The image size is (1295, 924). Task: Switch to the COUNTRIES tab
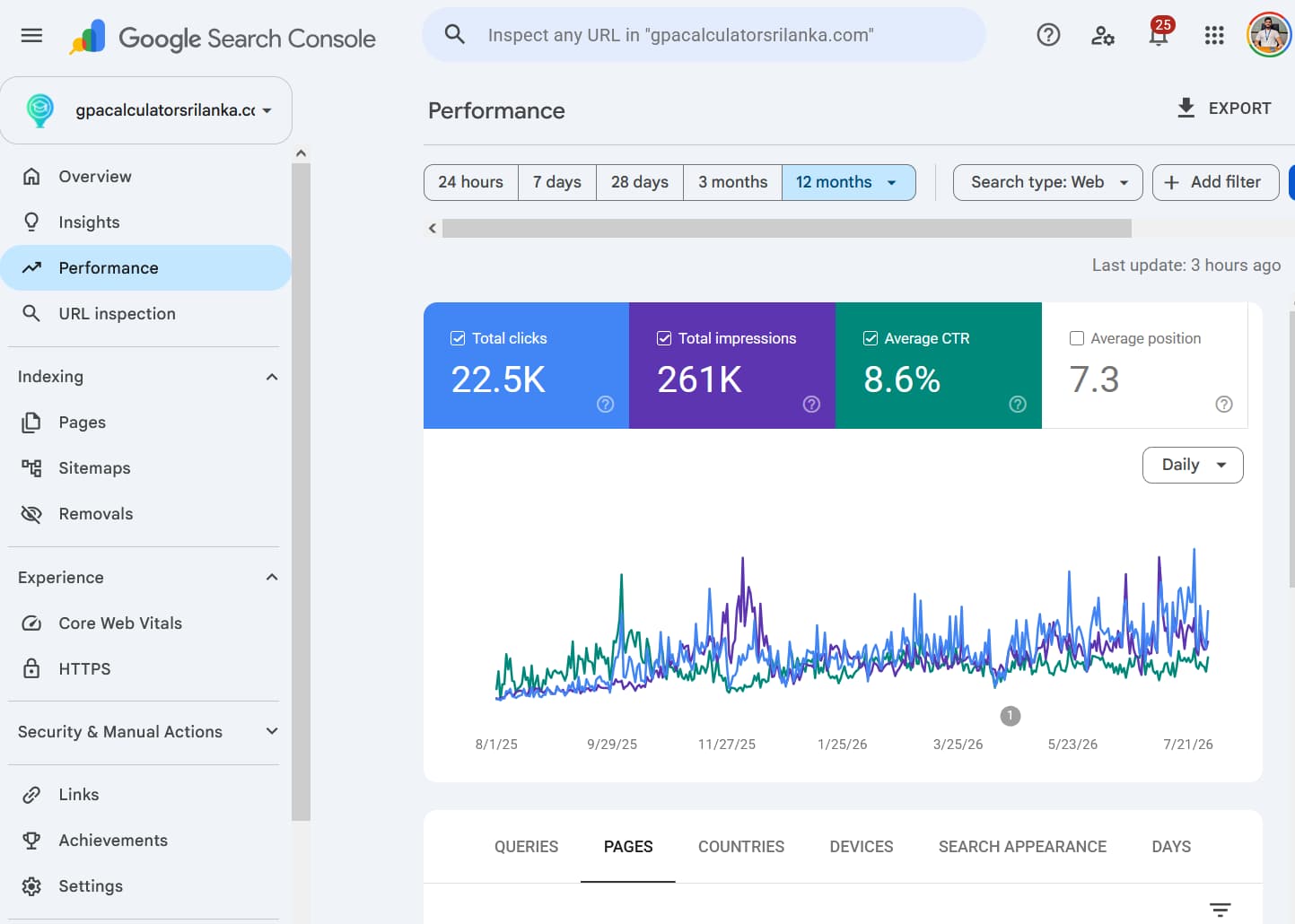(741, 847)
